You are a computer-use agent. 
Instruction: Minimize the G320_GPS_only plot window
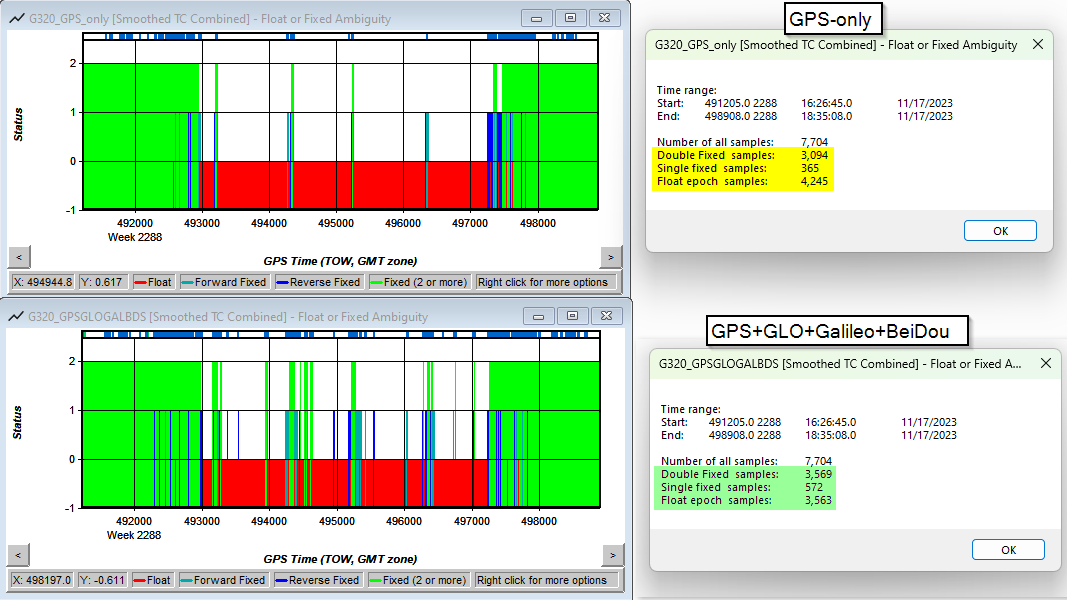(537, 18)
